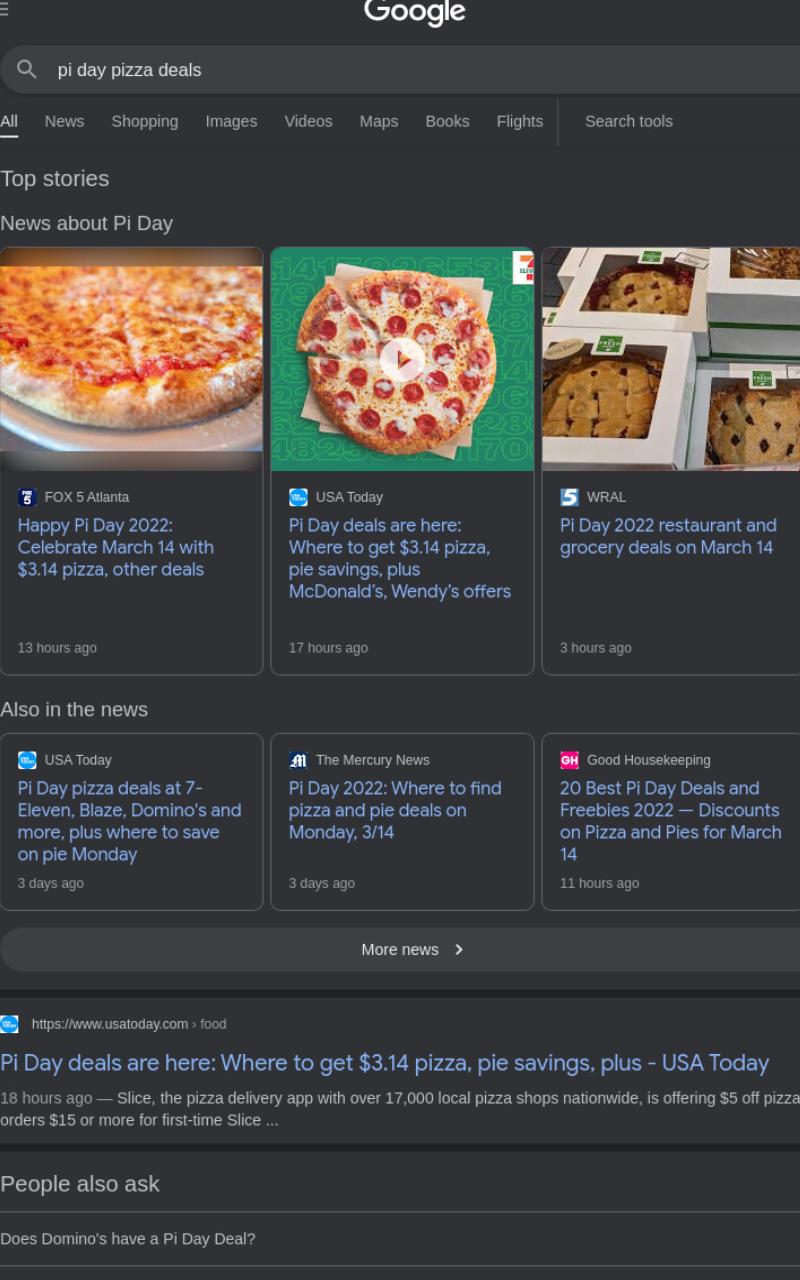Screen dimensions: 800x1280
Task: Open the Videos tab
Action: (x=308, y=121)
